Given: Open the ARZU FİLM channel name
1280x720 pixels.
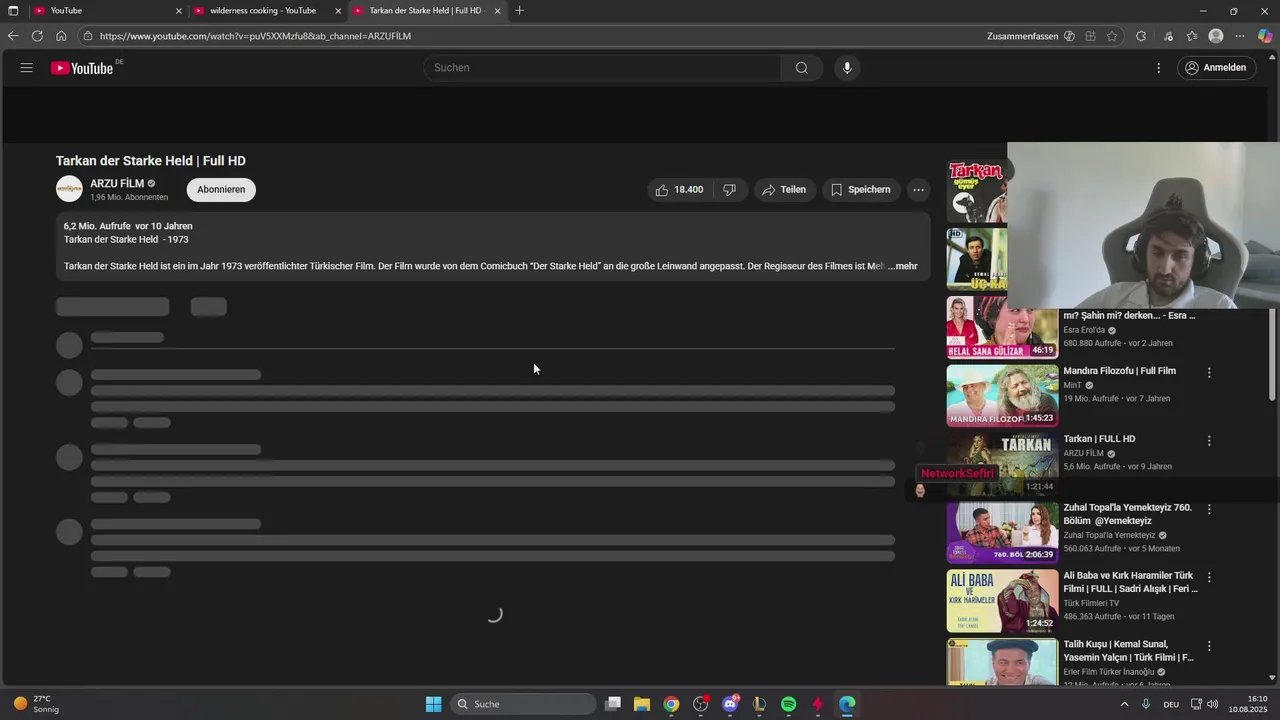Looking at the screenshot, I should tap(117, 184).
